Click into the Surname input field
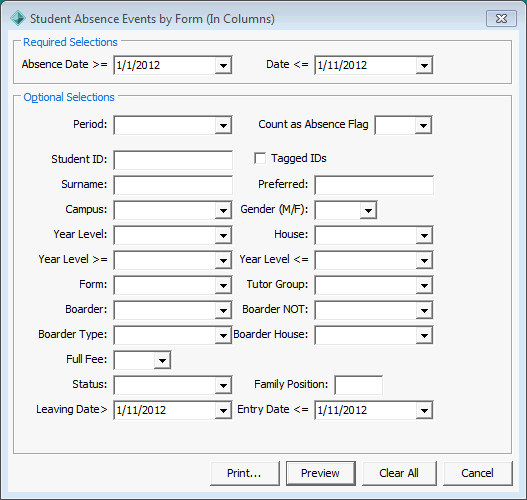527x500 pixels. pyautogui.click(x=173, y=185)
